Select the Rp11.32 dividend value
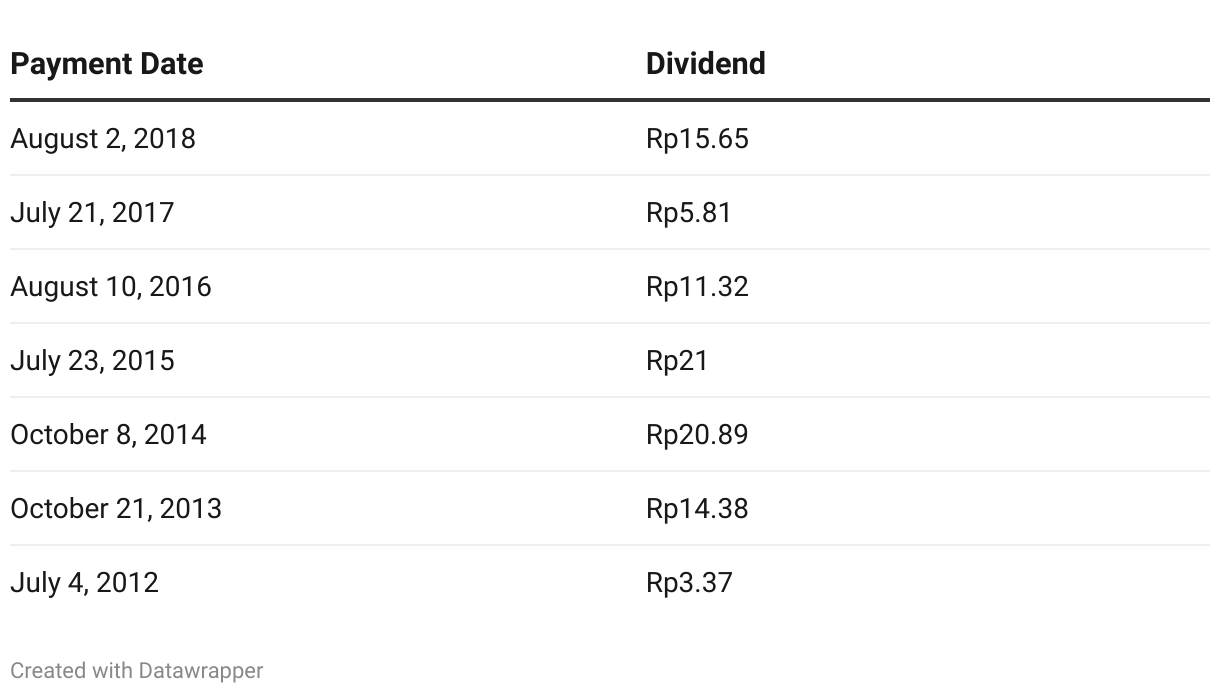 [x=697, y=287]
